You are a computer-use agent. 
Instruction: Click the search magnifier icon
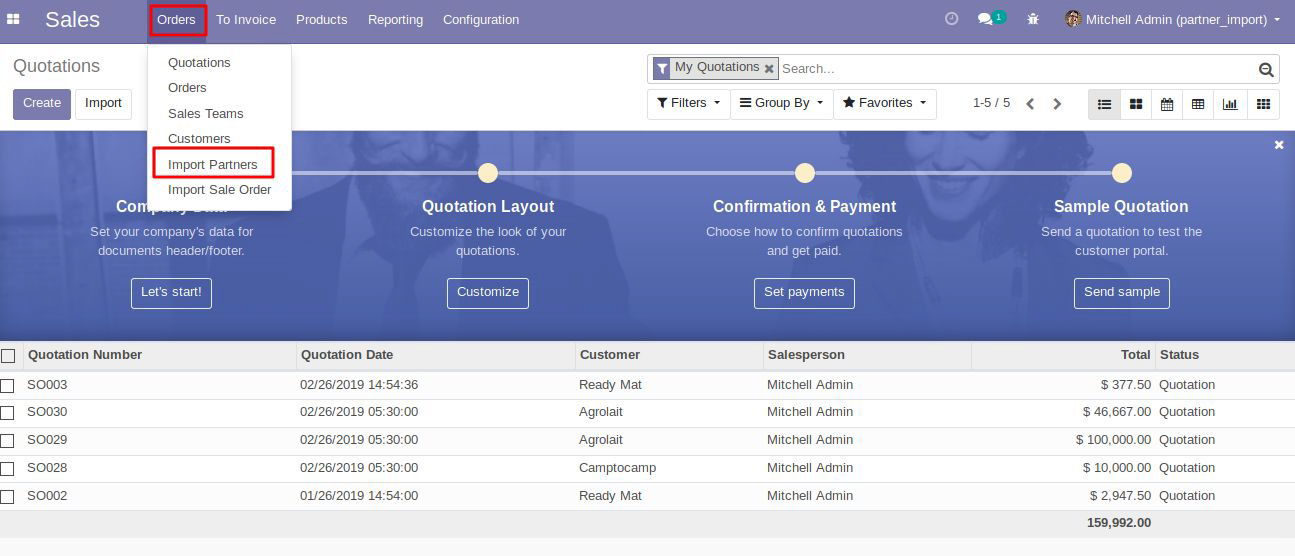(x=1266, y=69)
